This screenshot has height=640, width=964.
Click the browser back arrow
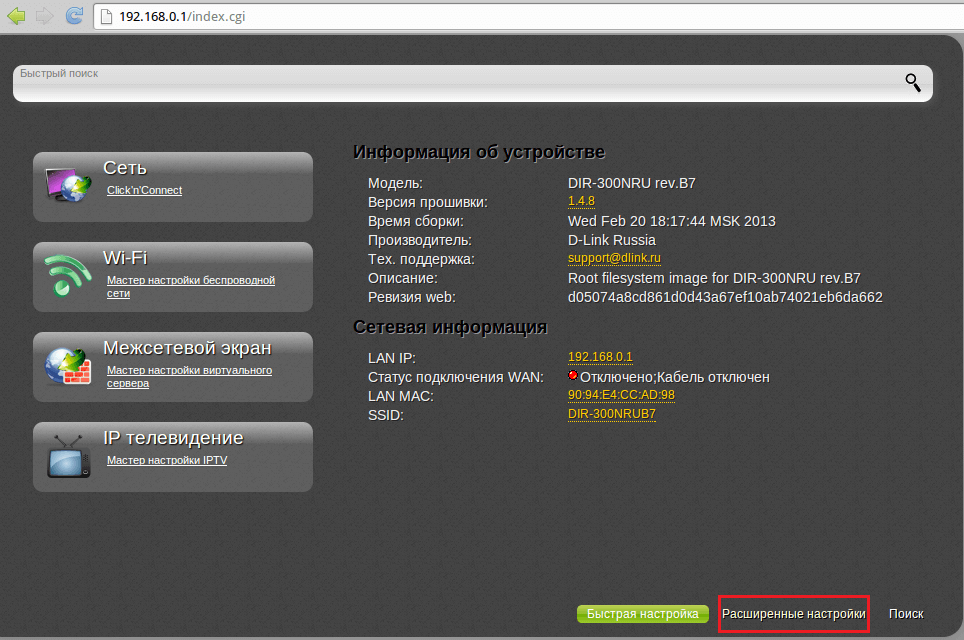pos(17,16)
